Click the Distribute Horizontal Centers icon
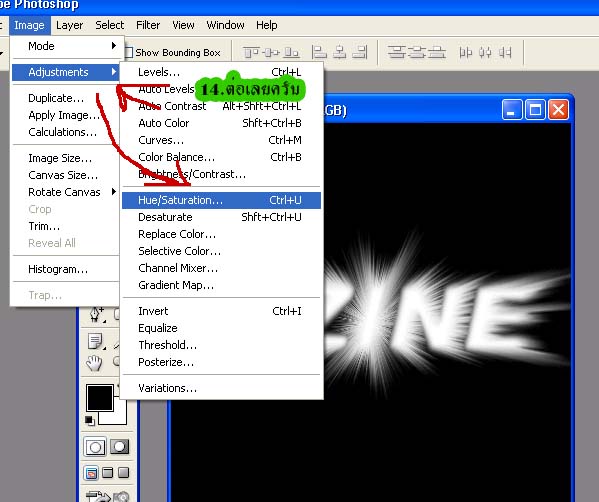Viewport: 599px width, 502px height. pyautogui.click(x=485, y=52)
